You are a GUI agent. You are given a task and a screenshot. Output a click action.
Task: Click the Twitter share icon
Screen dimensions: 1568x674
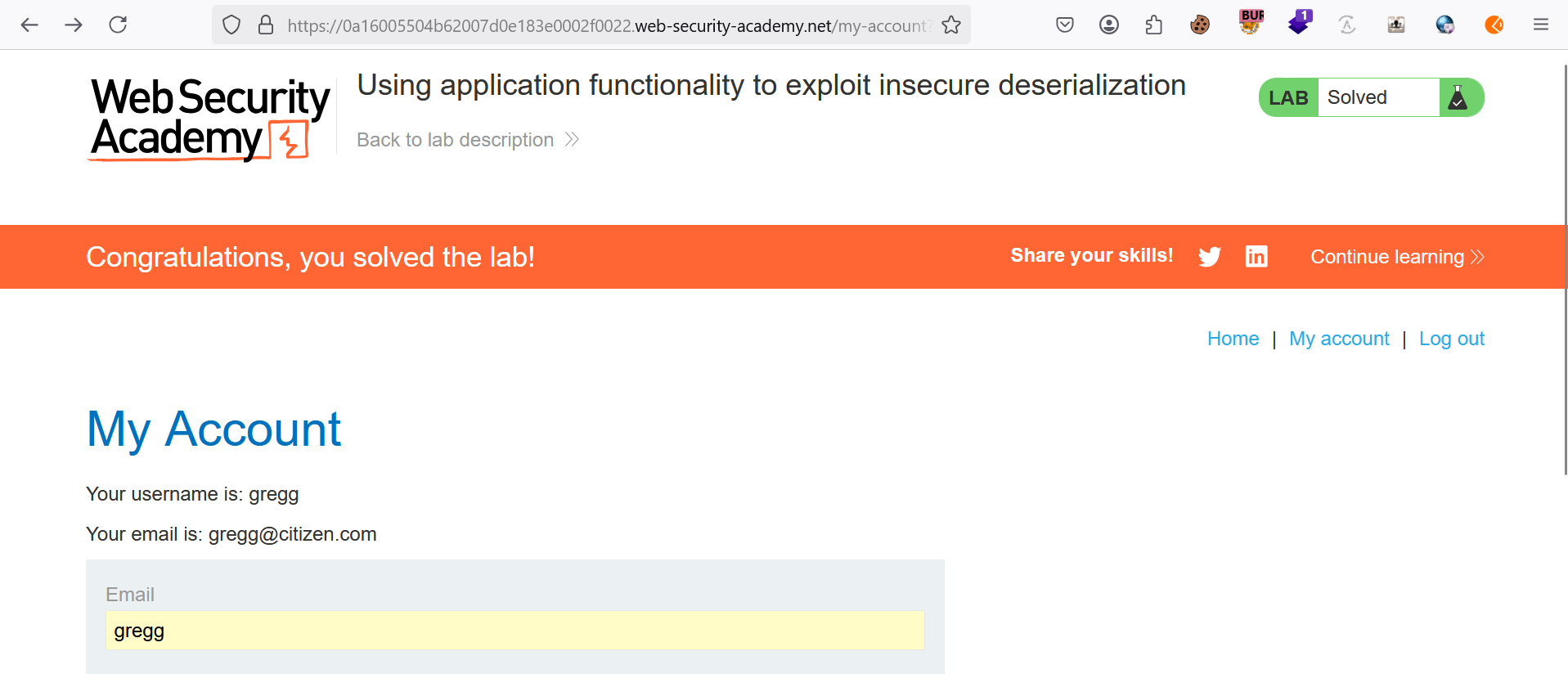tap(1209, 257)
